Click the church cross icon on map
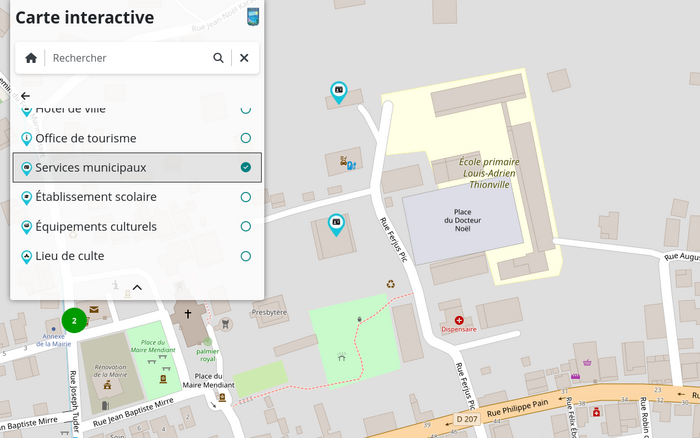Screen dimensions: 700x438 (x=187, y=313)
